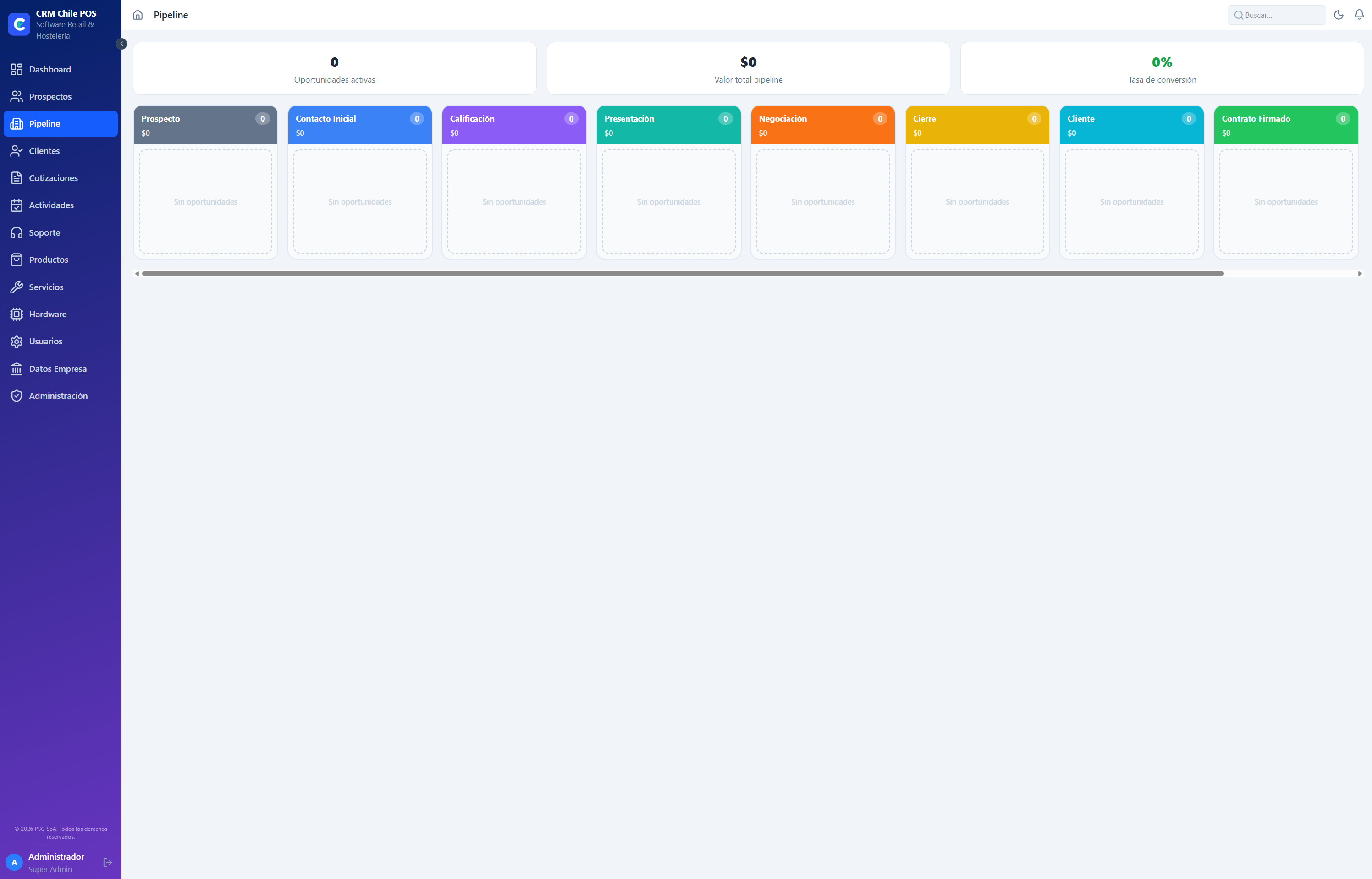Click the Productos shopping bag icon
Image resolution: width=1372 pixels, height=879 pixels.
coord(17,260)
